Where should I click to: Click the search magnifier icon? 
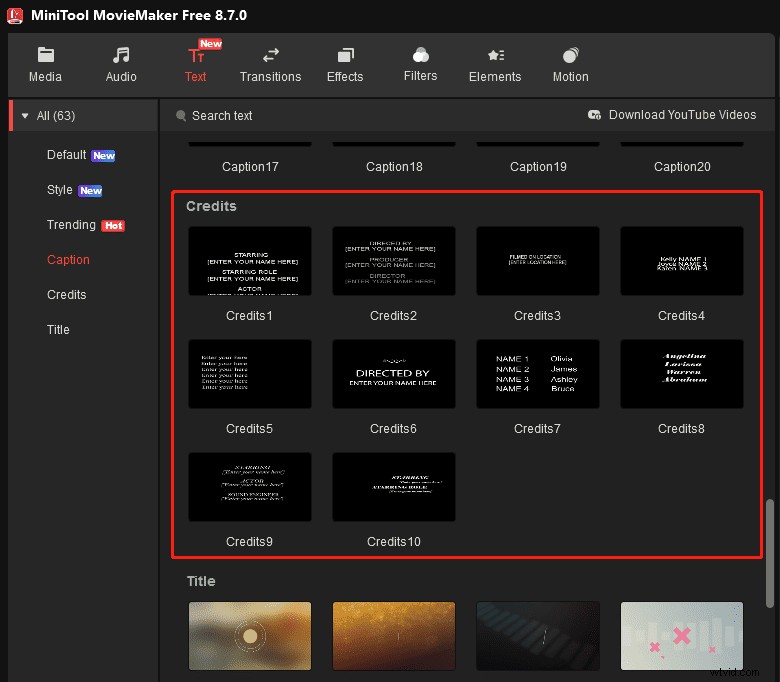(181, 115)
